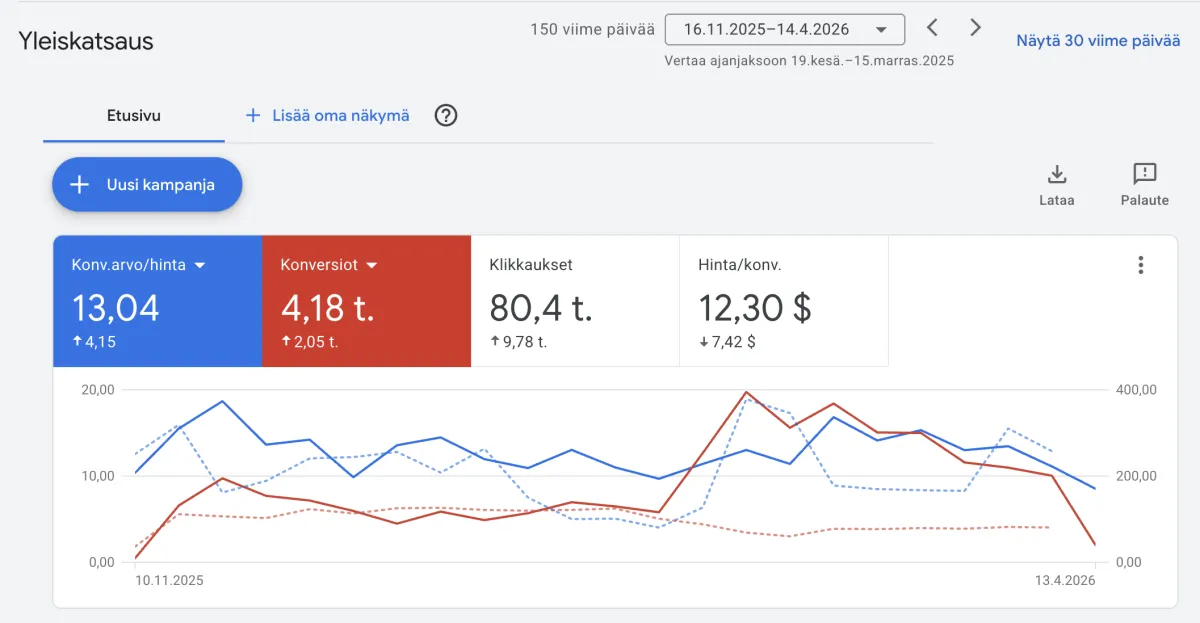Click Lisää oma näkymä tab
1200x623 pixels.
(328, 115)
